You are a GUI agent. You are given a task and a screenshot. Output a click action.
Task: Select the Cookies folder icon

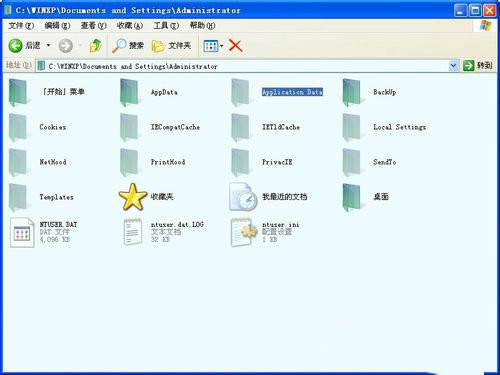pyautogui.click(x=18, y=127)
